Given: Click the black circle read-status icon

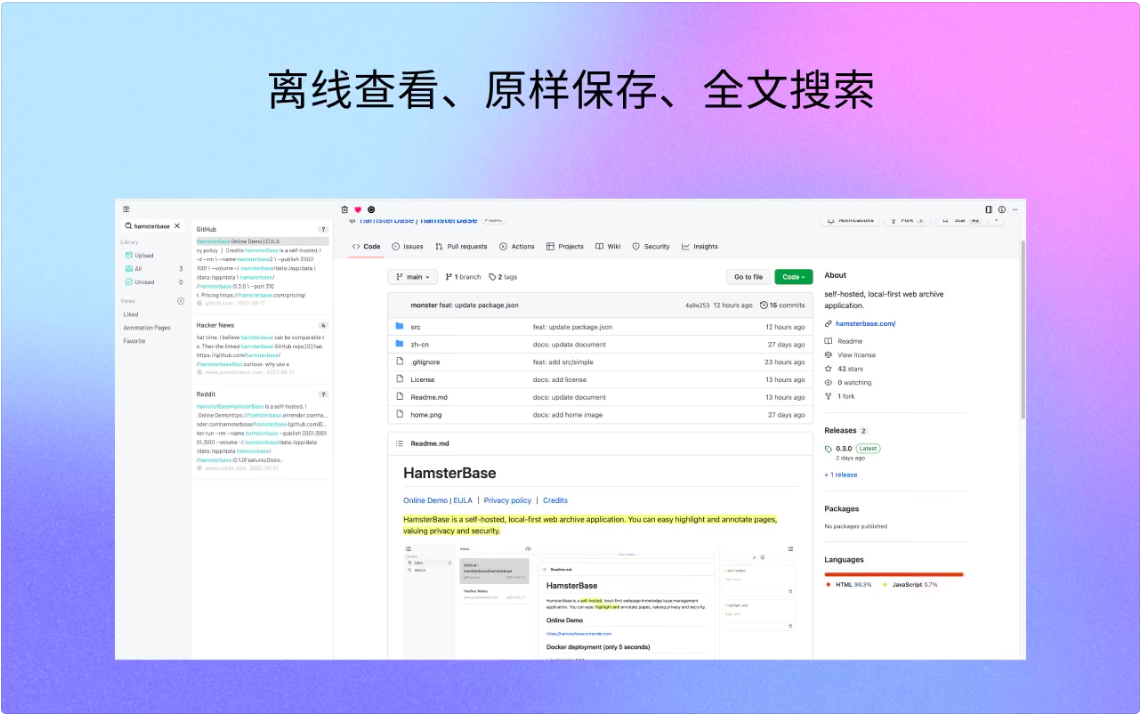Looking at the screenshot, I should [x=371, y=210].
